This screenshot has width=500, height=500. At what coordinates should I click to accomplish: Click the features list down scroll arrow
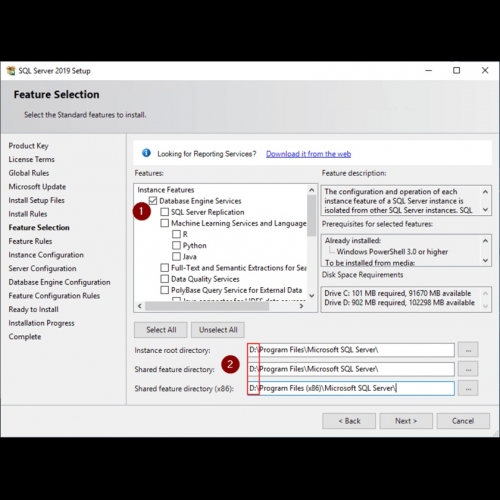(x=312, y=295)
